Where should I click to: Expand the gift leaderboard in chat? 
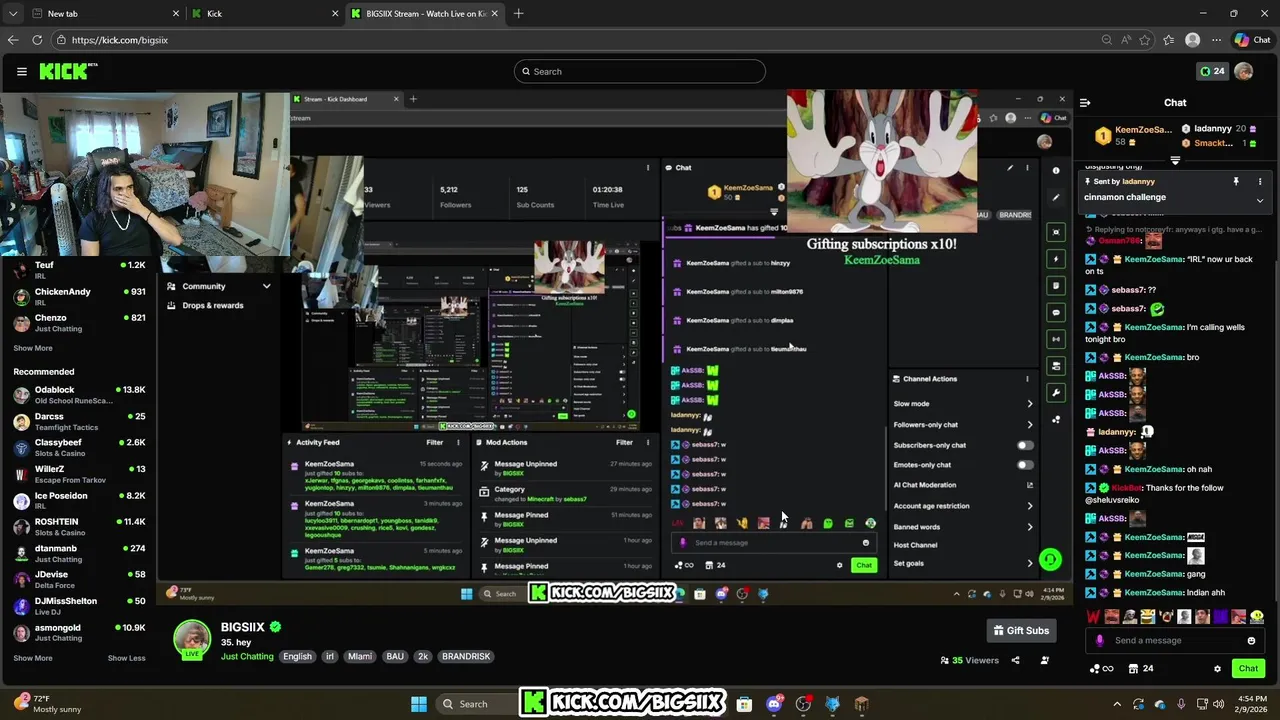coord(1176,160)
